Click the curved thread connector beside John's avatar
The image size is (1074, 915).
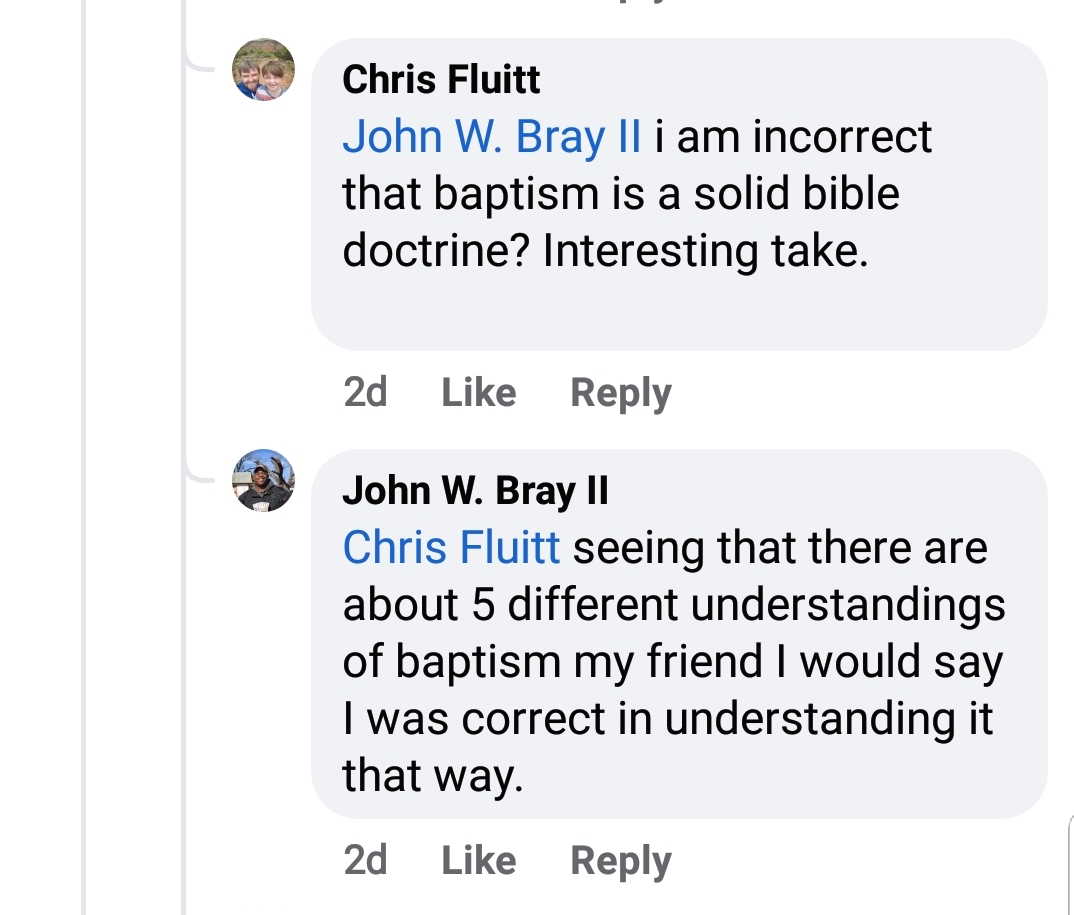pyautogui.click(x=204, y=477)
